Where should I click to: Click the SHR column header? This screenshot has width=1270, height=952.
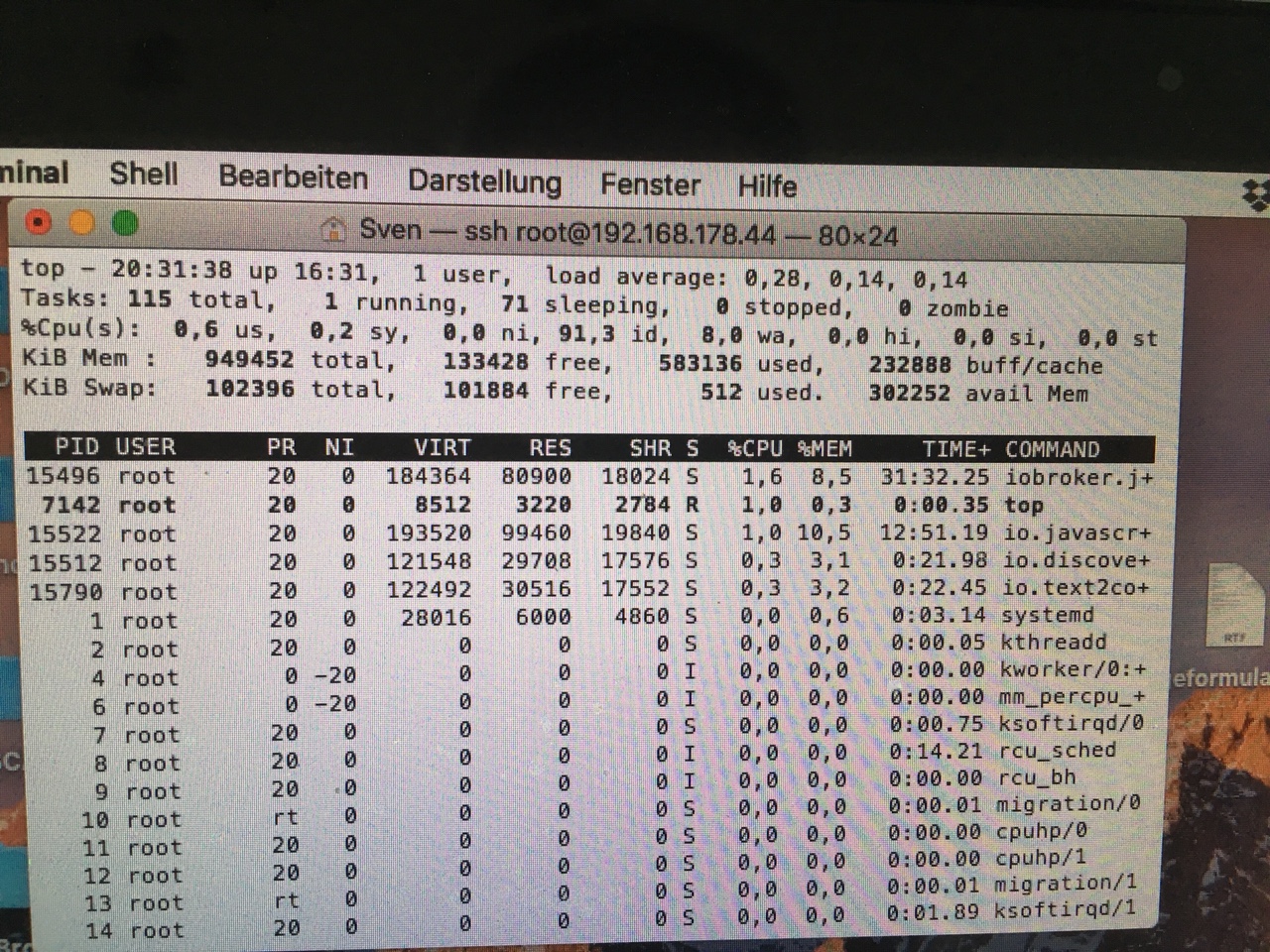pos(651,448)
